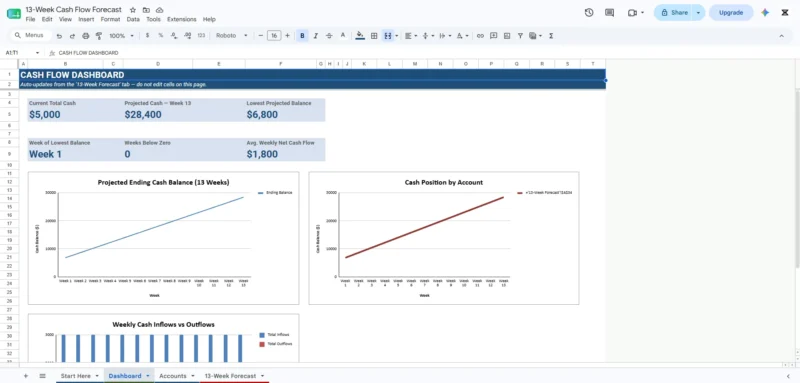Image resolution: width=800 pixels, height=383 pixels.
Task: Insert a chart
Action: pyautogui.click(x=507, y=36)
